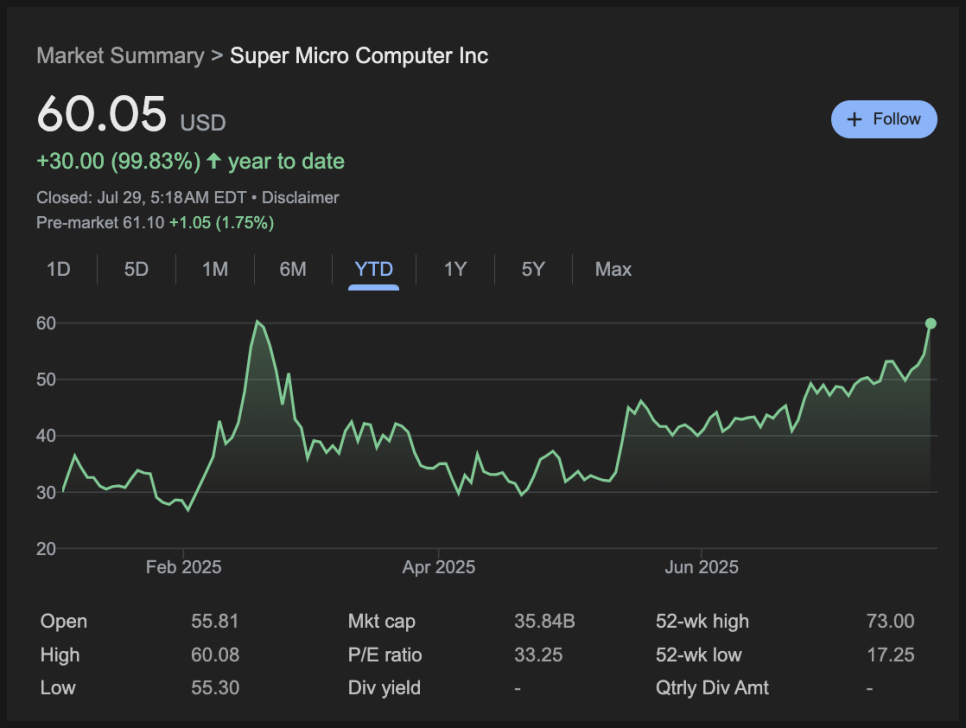966x728 pixels.
Task: Click the Pre-market 61.10 price text
Action: coord(100,222)
